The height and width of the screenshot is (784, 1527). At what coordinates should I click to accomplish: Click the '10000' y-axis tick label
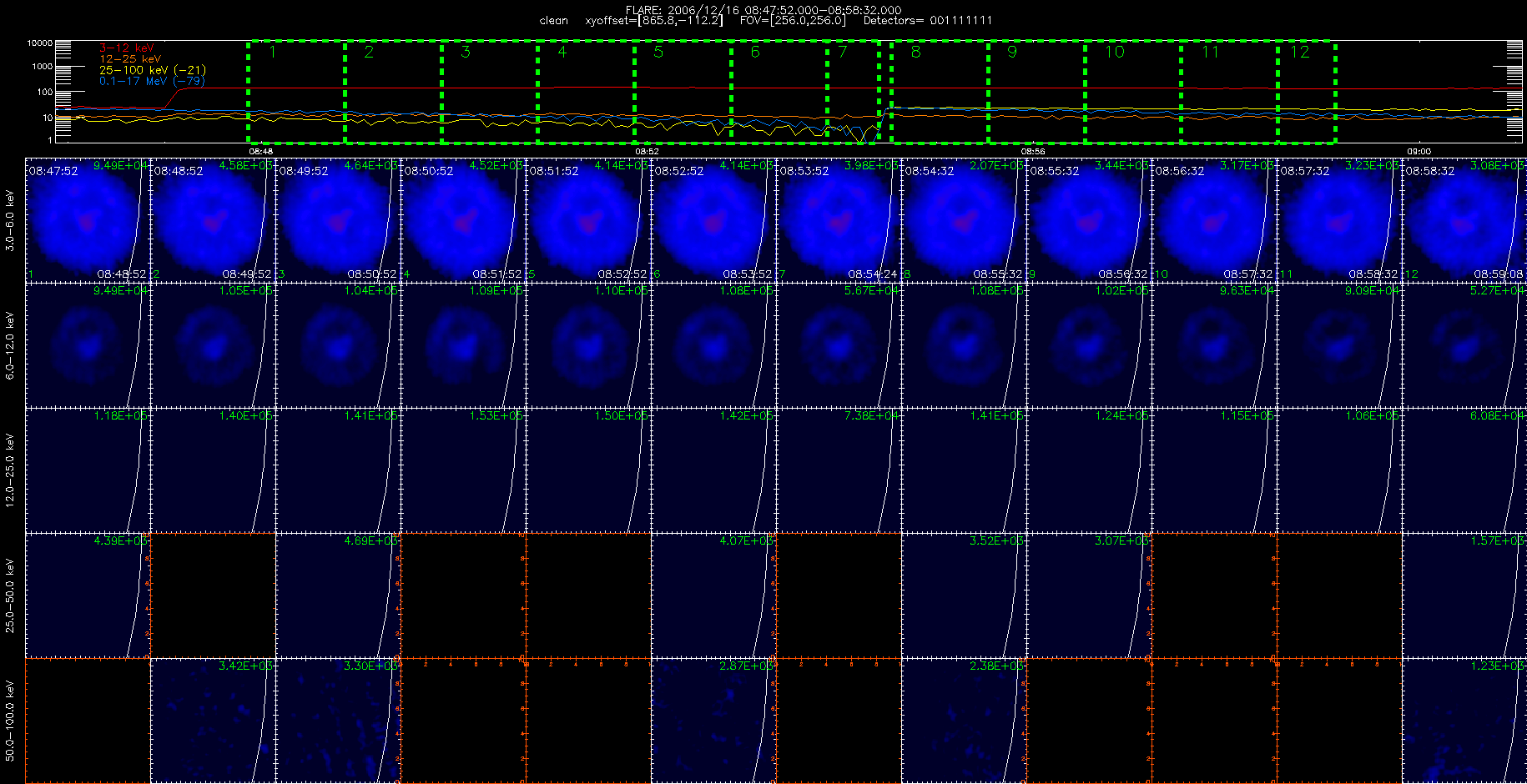click(40, 43)
